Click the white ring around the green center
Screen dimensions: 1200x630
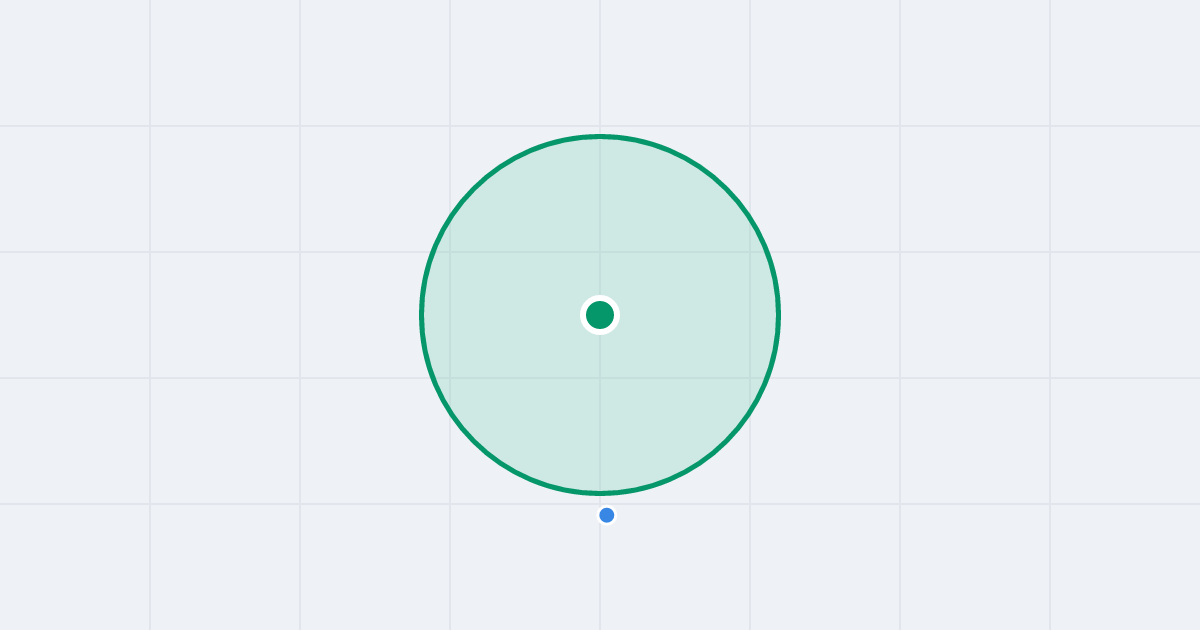click(600, 298)
